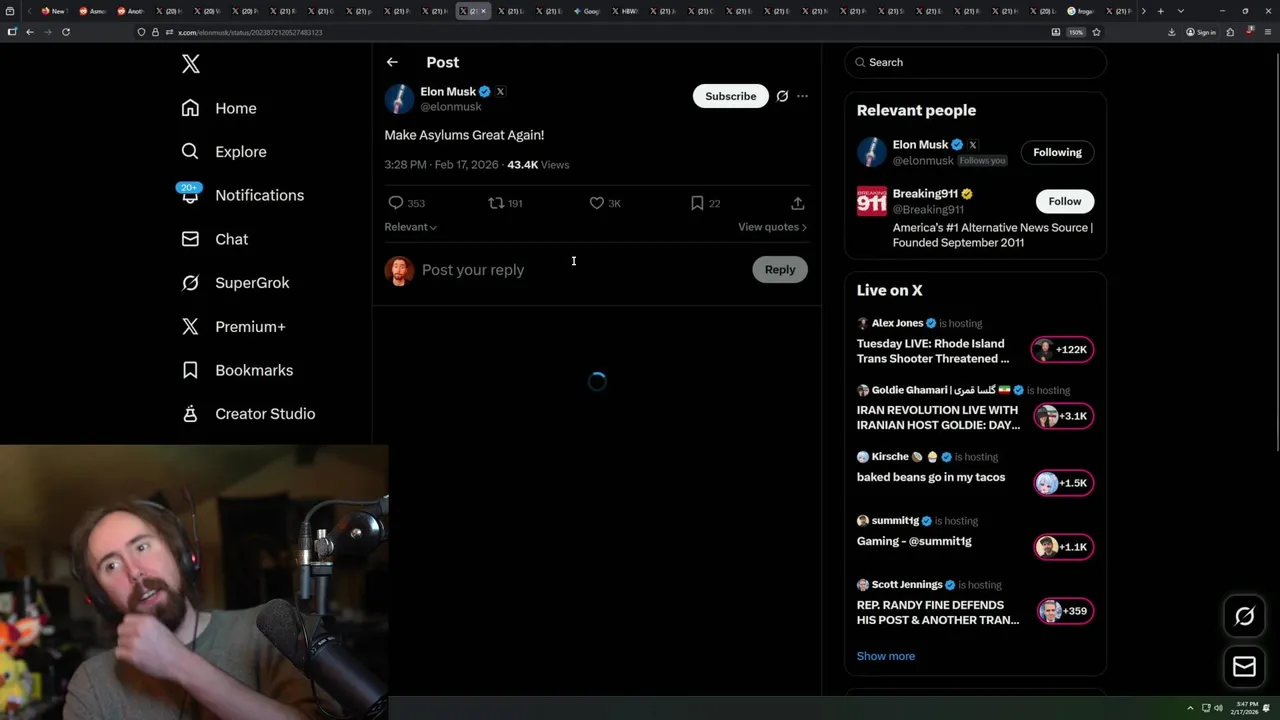The width and height of the screenshot is (1280, 720).
Task: Open the Breaking911 profile avatar
Action: click(x=872, y=201)
